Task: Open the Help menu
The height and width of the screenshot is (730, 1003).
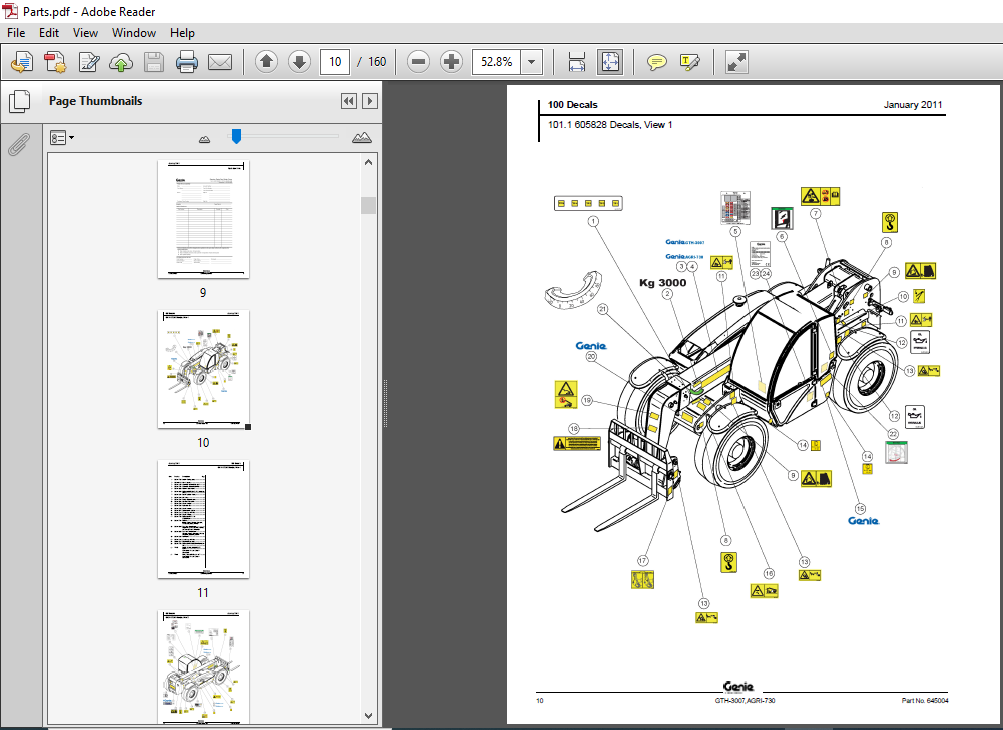Action: (x=182, y=33)
